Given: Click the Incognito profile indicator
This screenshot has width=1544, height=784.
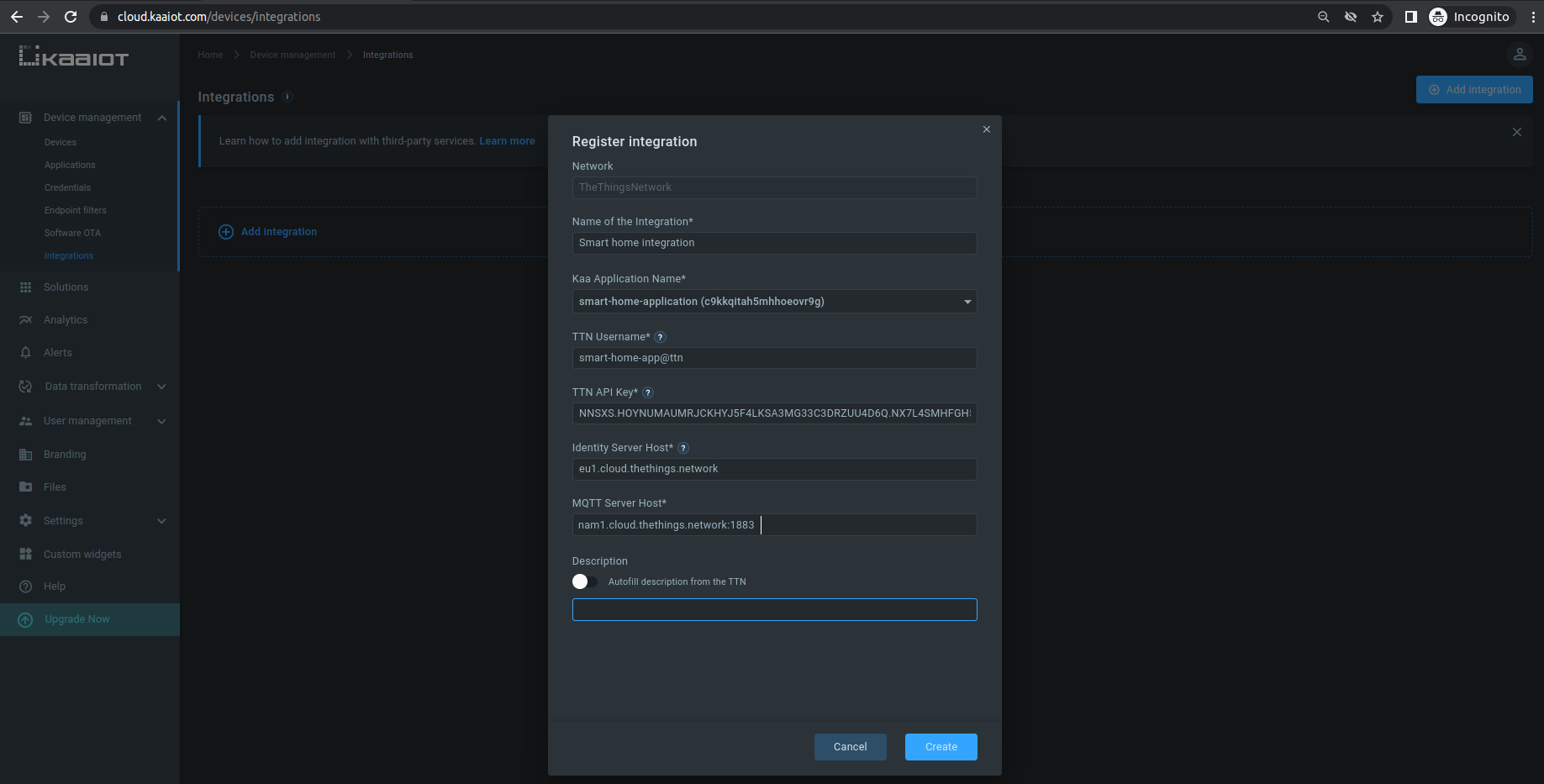Looking at the screenshot, I should pos(1469,17).
